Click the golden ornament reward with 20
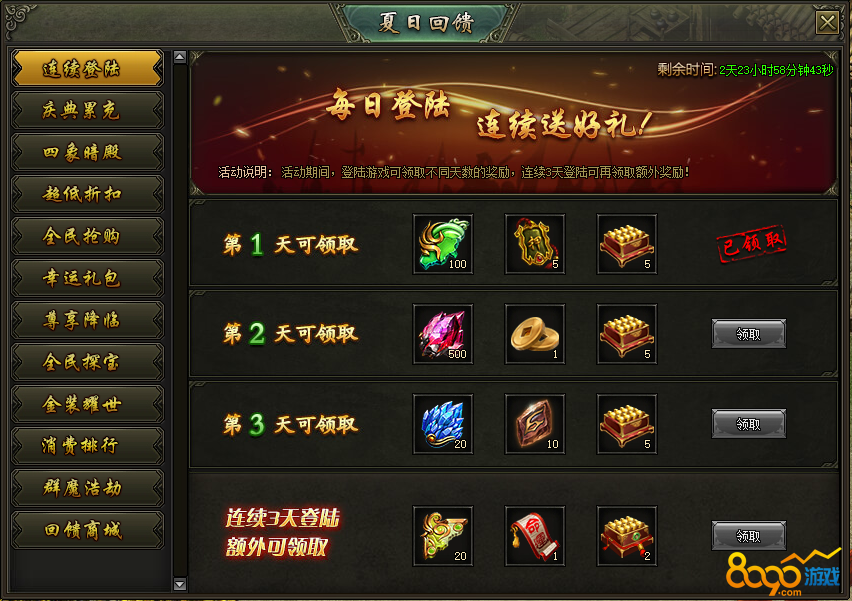852x601 pixels. pyautogui.click(x=443, y=536)
